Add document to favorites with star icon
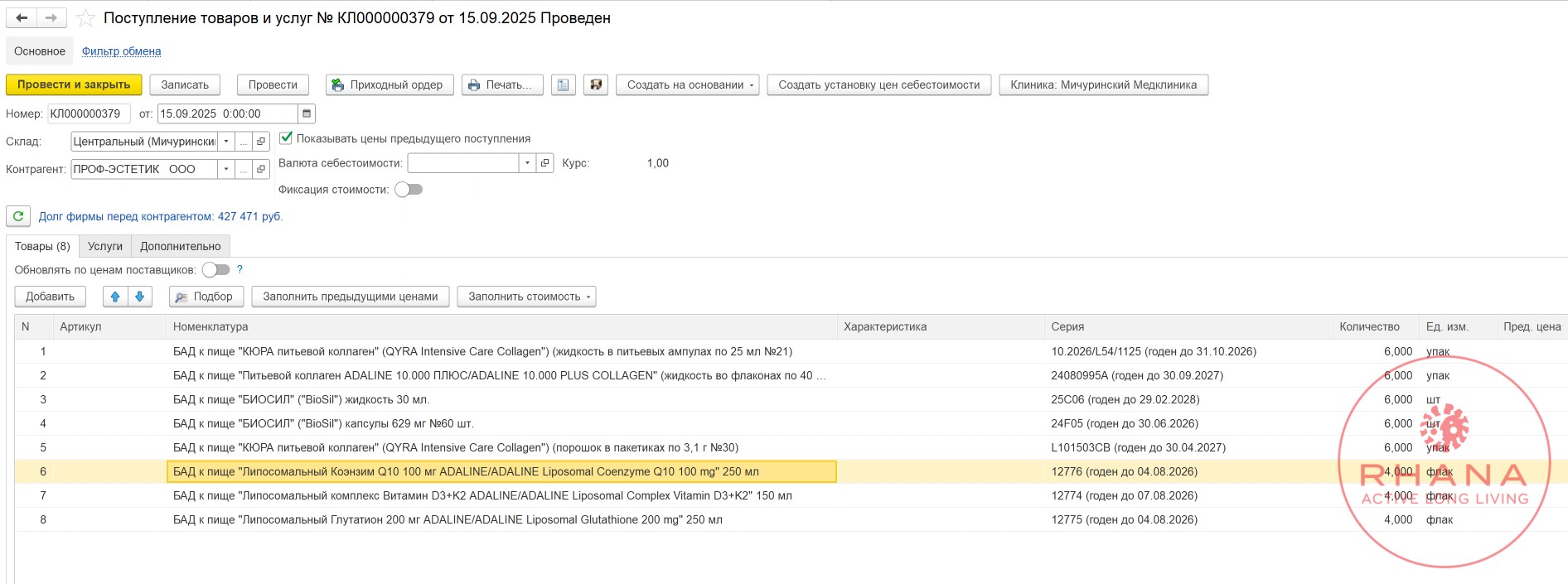This screenshot has width=1568, height=584. (x=85, y=18)
